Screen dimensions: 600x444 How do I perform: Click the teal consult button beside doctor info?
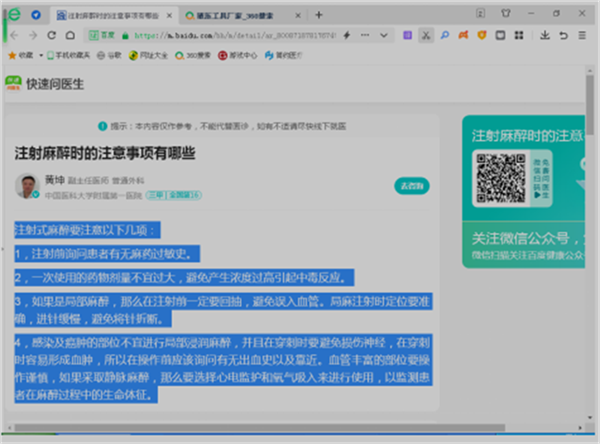[412, 186]
